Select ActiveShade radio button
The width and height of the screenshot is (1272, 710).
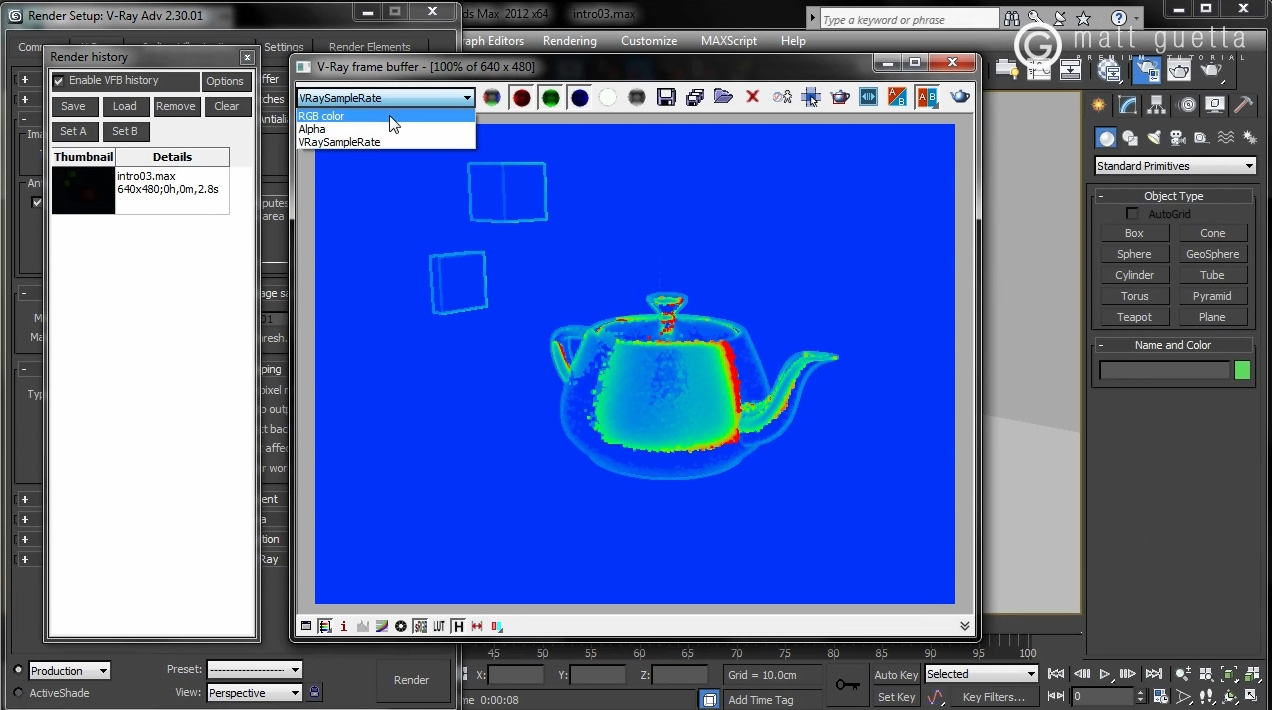pyautogui.click(x=18, y=693)
